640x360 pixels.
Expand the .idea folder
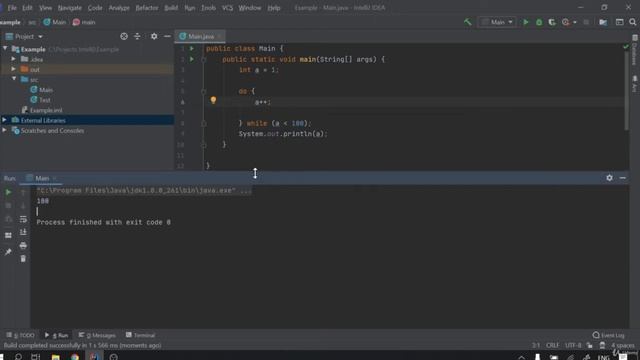pos(13,59)
